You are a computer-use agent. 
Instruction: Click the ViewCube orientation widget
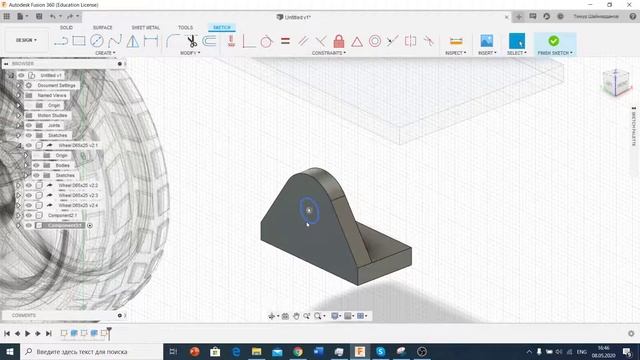tap(616, 83)
